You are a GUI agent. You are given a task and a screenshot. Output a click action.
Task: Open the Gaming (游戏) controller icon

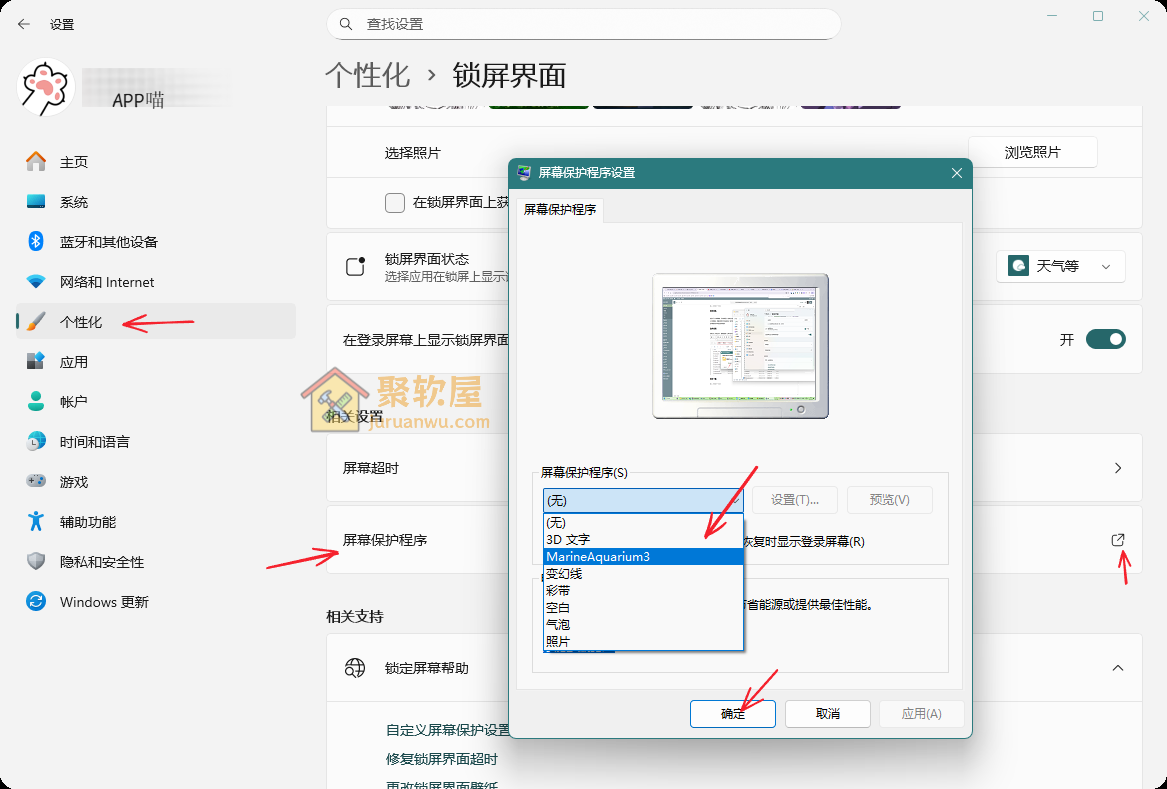[x=36, y=482]
